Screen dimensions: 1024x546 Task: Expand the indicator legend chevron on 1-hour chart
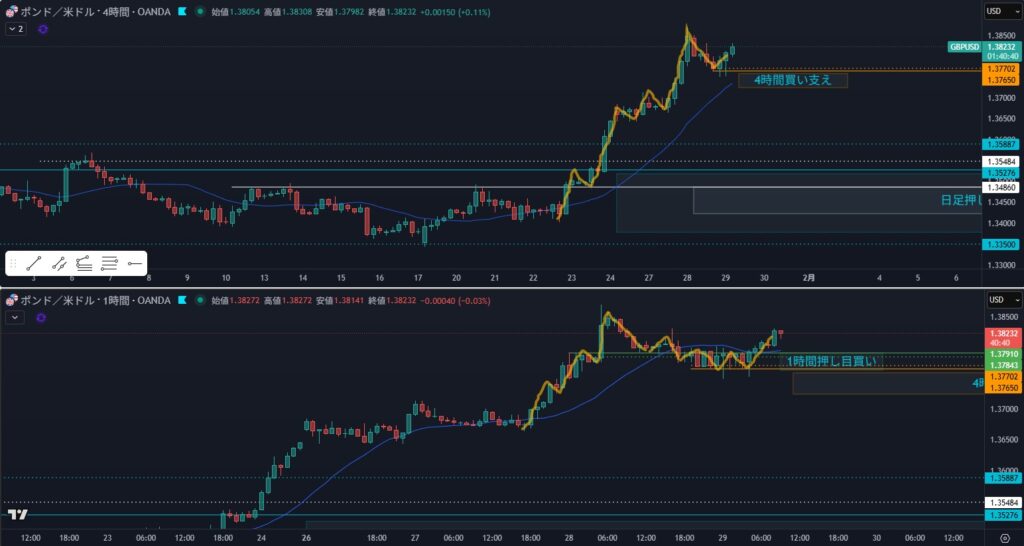[x=15, y=317]
